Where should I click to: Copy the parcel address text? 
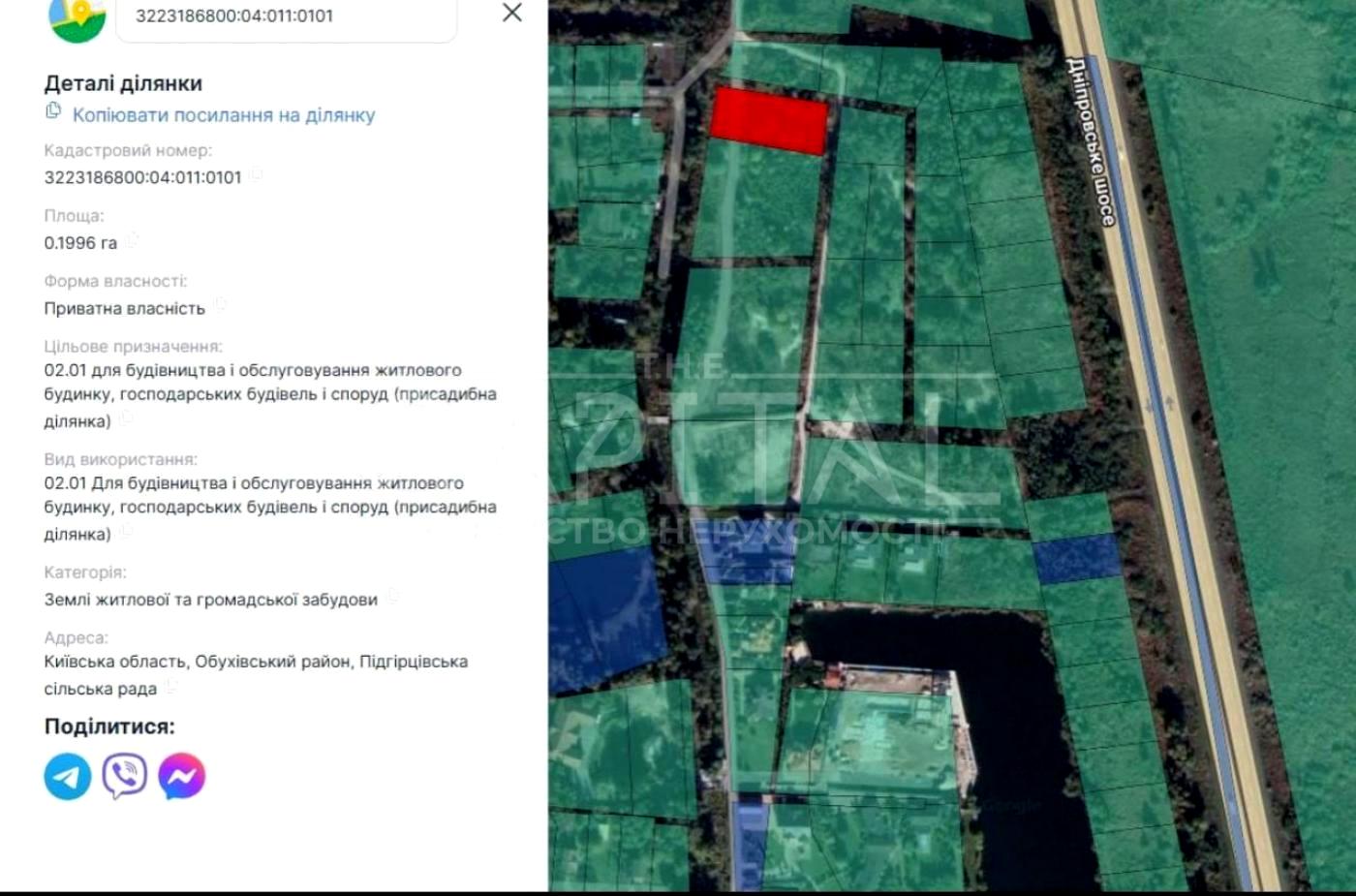point(171,687)
